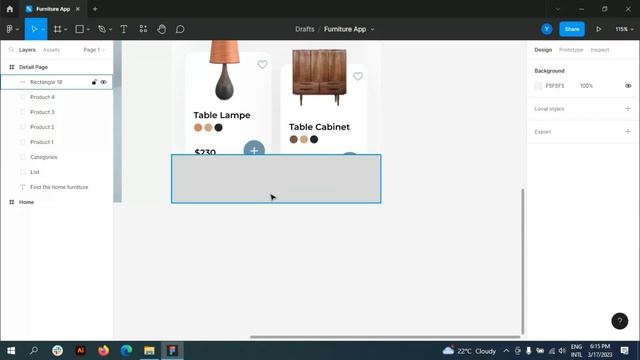Open Move tool options dropdown arrow

[x=43, y=29]
